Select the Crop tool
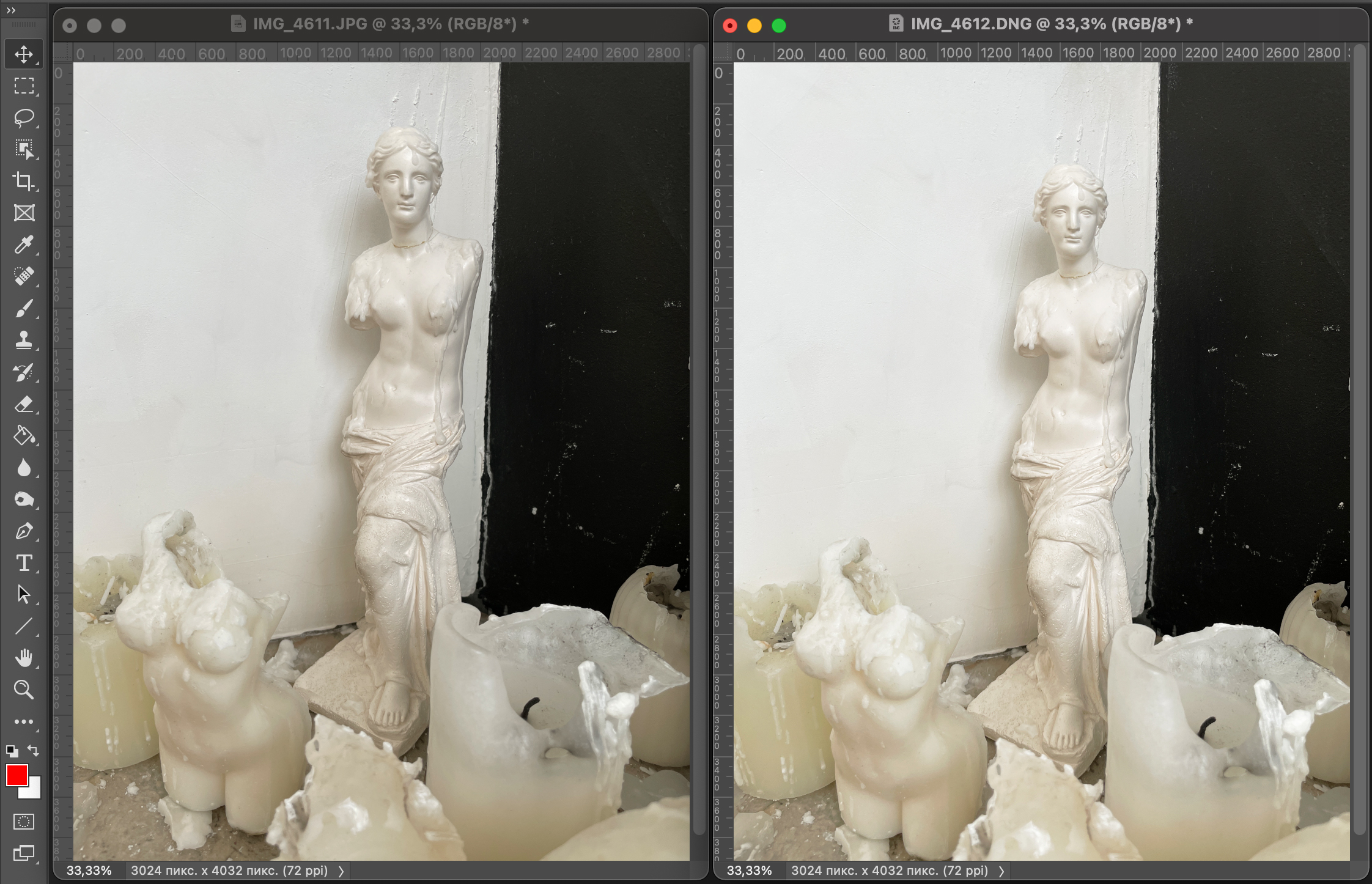The height and width of the screenshot is (884, 1372). click(x=24, y=181)
